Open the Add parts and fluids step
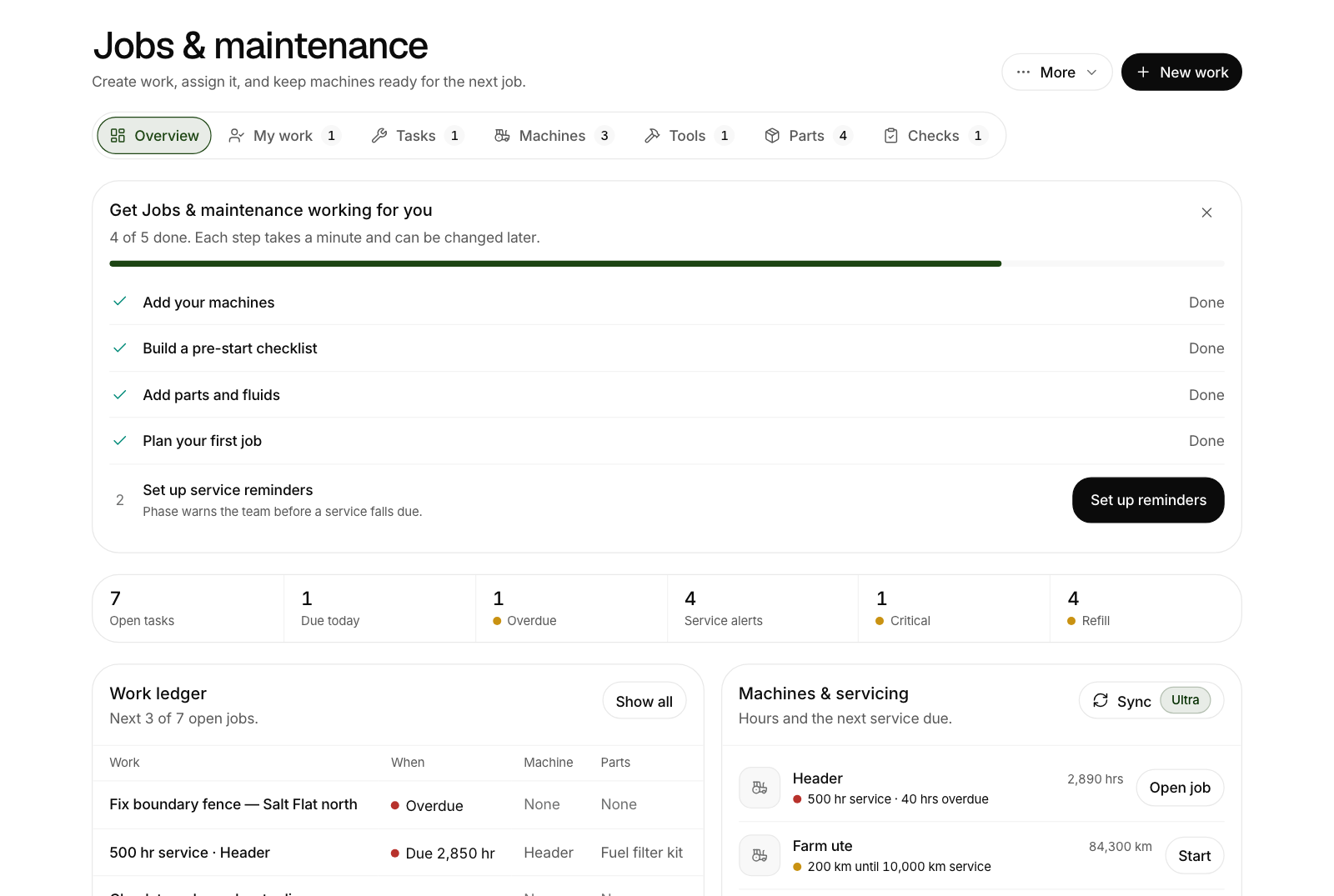This screenshot has width=1334, height=896. [667, 395]
